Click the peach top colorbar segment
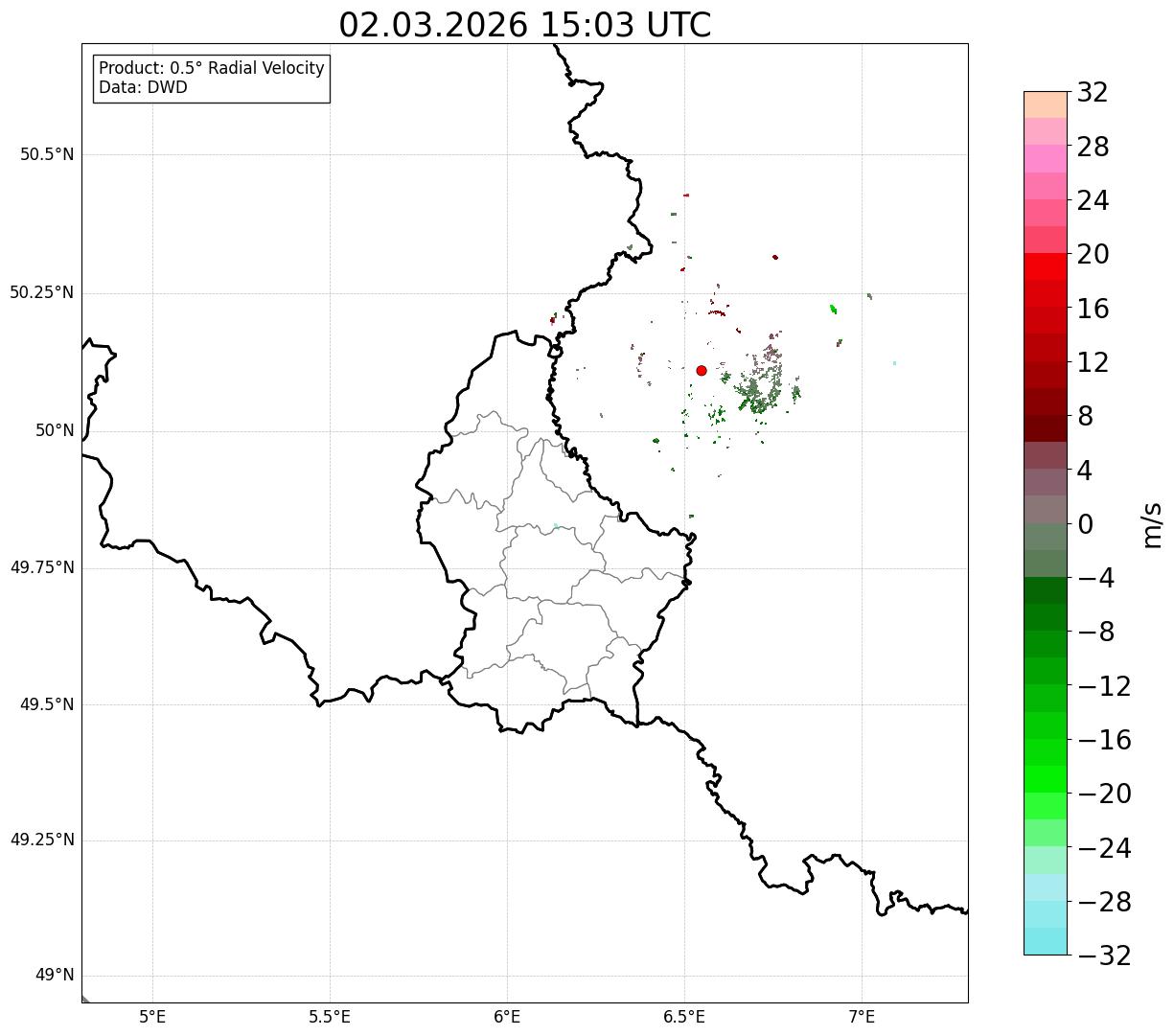This screenshot has height=1036, width=1174. point(1046,104)
